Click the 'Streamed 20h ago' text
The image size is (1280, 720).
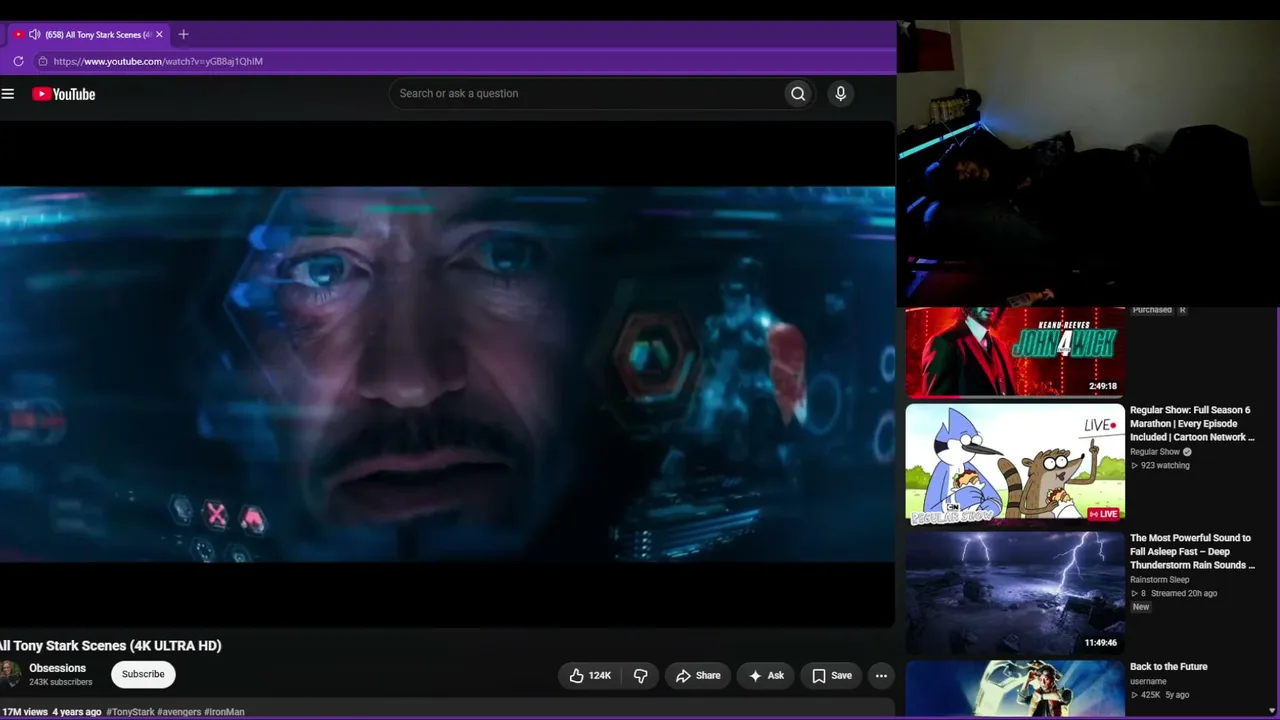coord(1185,594)
